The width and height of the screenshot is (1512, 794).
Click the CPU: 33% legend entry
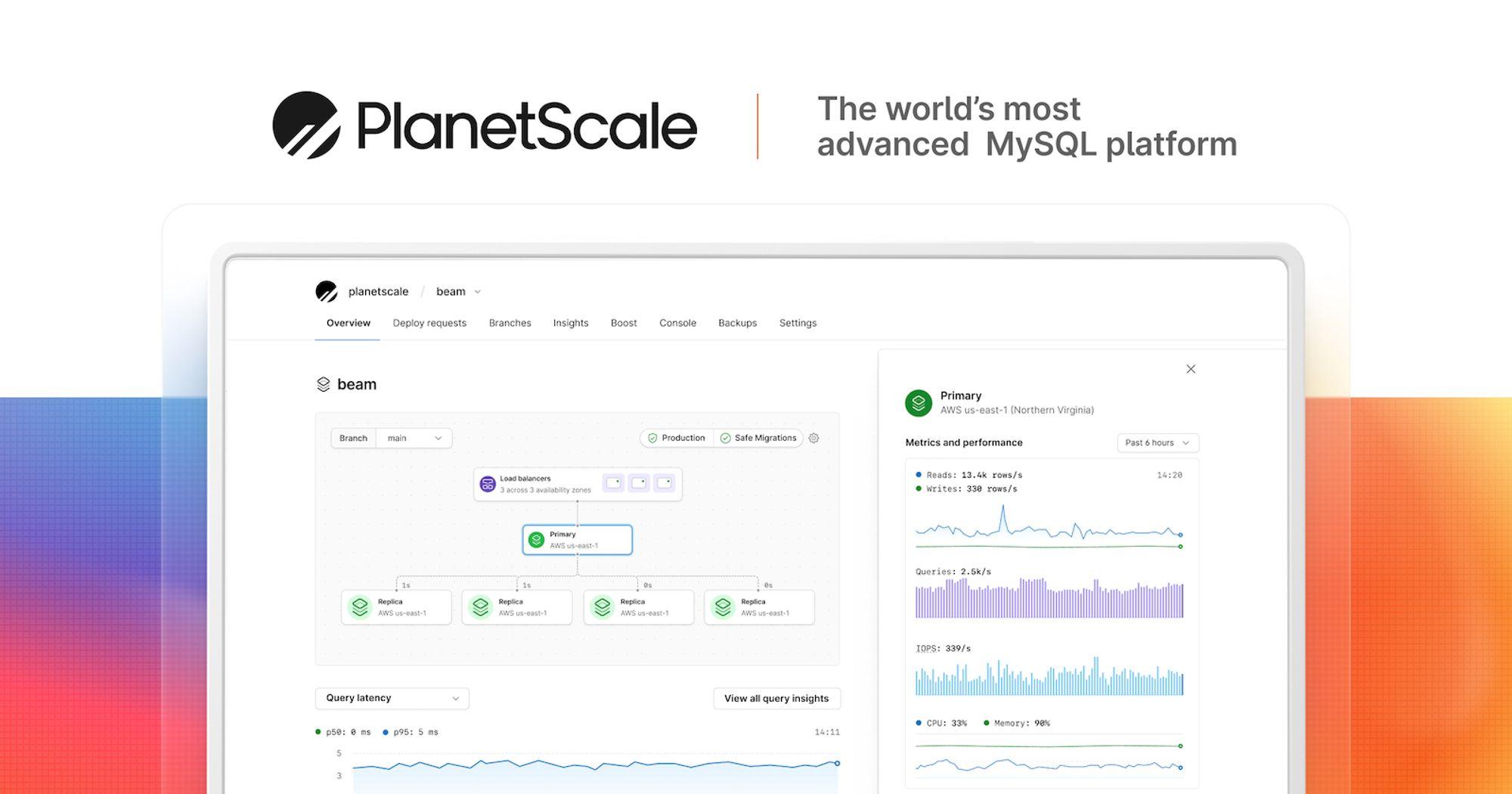tap(941, 724)
